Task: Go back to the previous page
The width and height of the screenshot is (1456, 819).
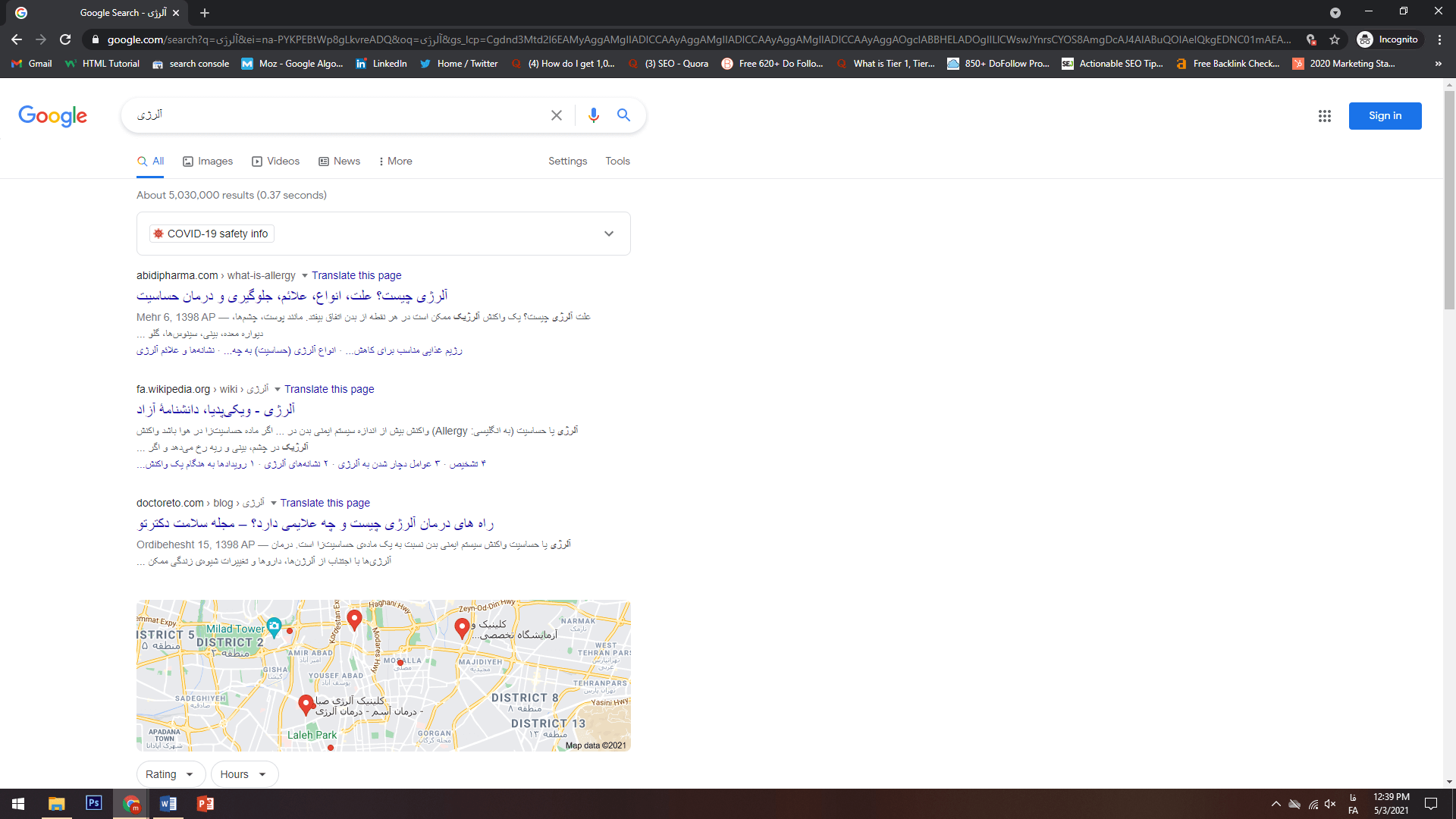Action: 17,39
